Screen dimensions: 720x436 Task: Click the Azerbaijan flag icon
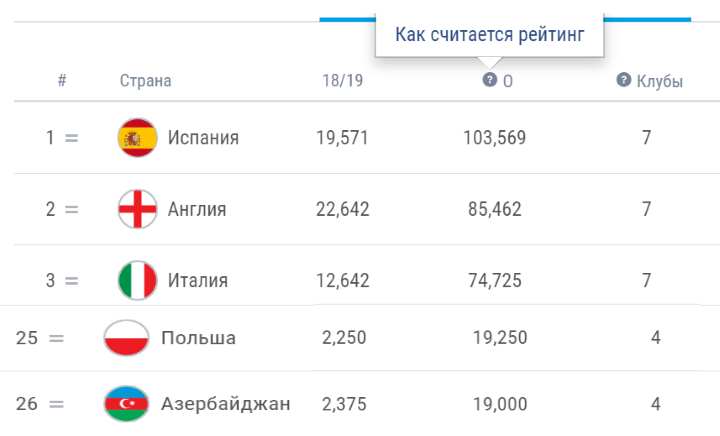[x=126, y=404]
